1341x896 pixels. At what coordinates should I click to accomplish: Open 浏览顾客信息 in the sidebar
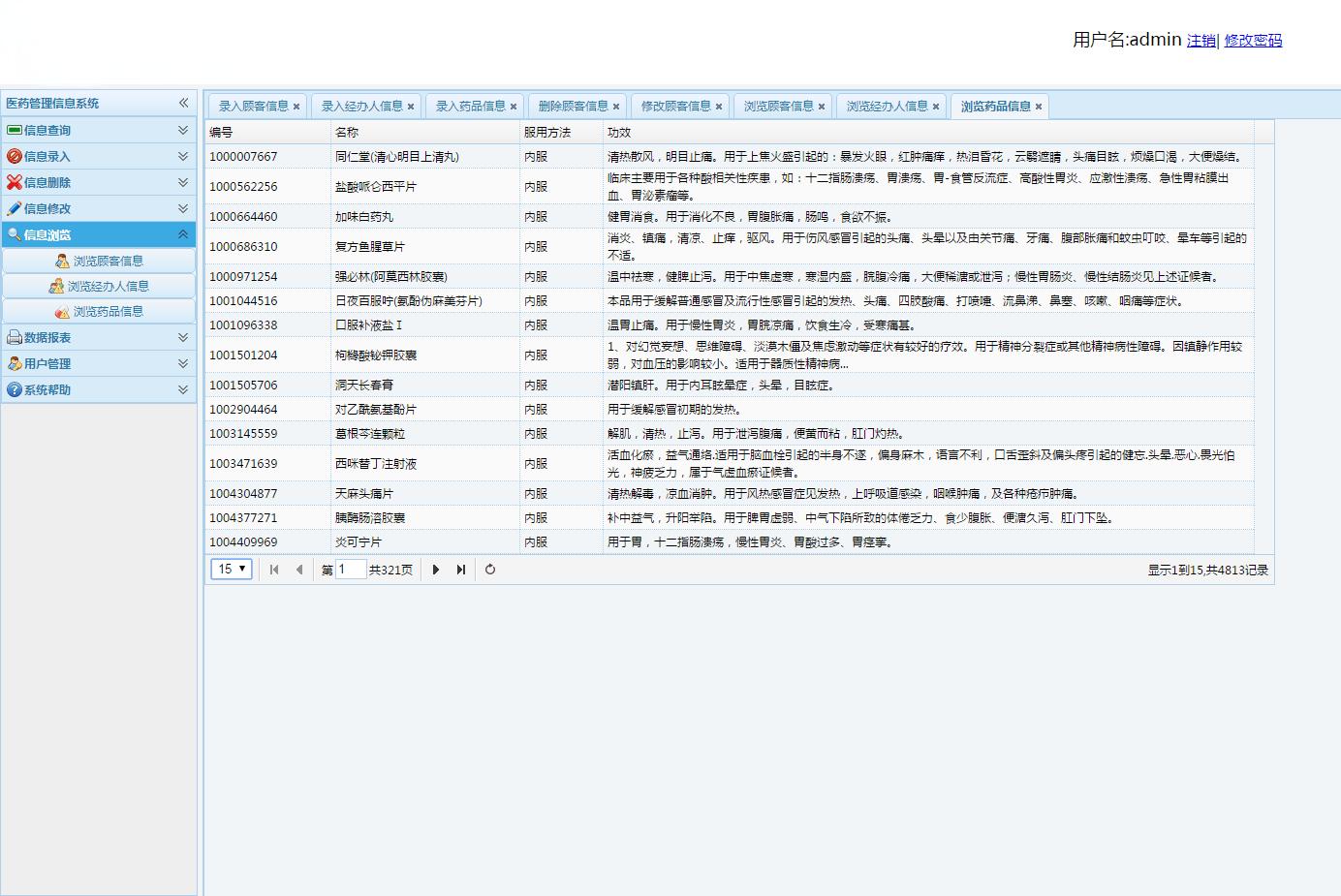coord(108,261)
